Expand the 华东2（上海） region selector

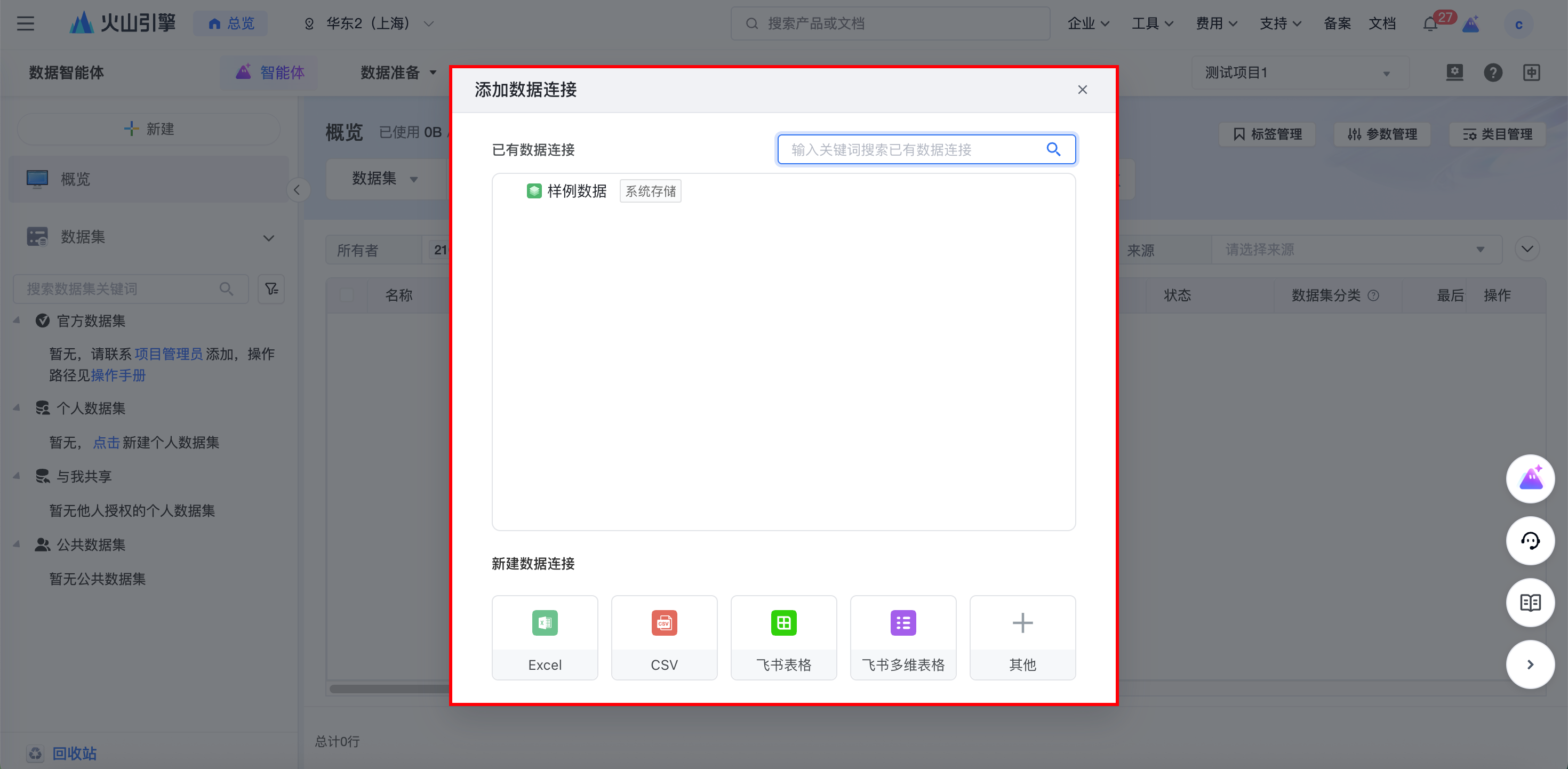369,24
